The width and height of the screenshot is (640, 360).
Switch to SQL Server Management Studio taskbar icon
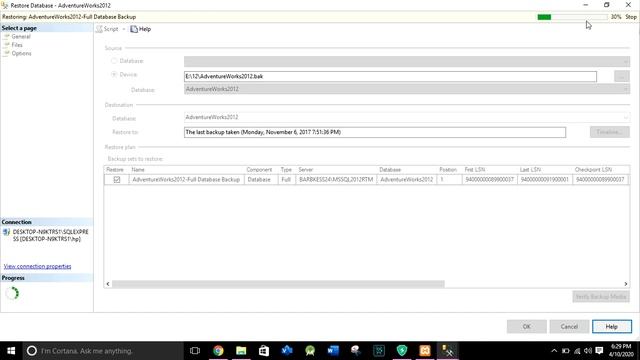[x=448, y=351]
